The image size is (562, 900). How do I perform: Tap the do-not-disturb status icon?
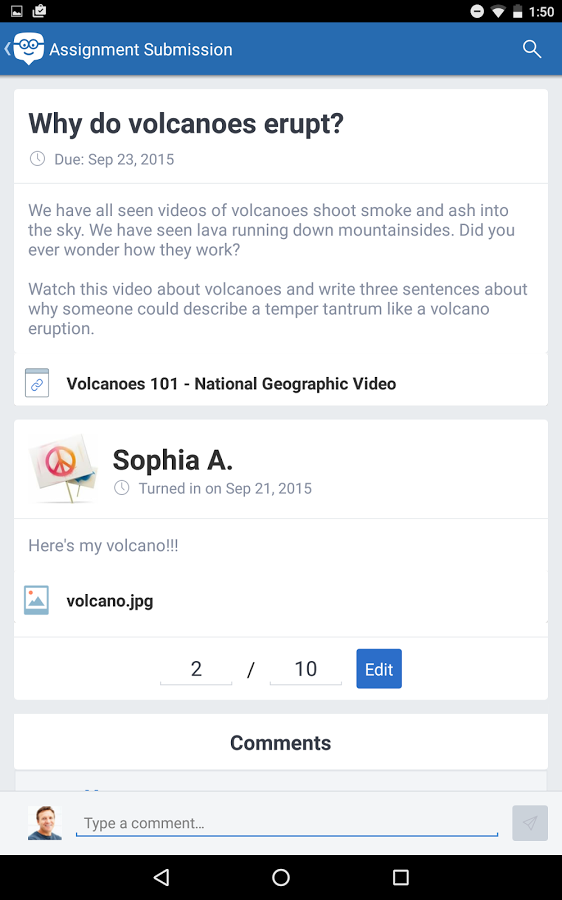point(477,11)
